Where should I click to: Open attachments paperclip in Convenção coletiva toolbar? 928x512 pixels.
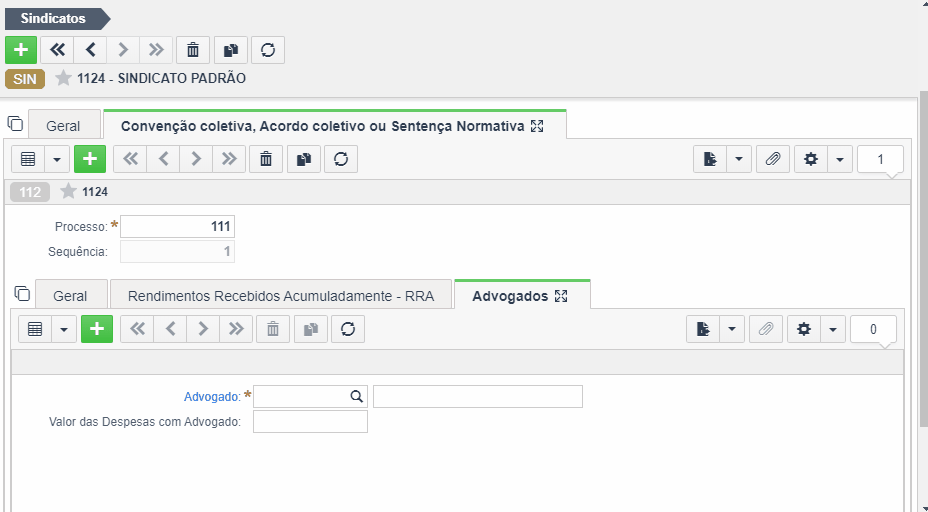coord(773,159)
